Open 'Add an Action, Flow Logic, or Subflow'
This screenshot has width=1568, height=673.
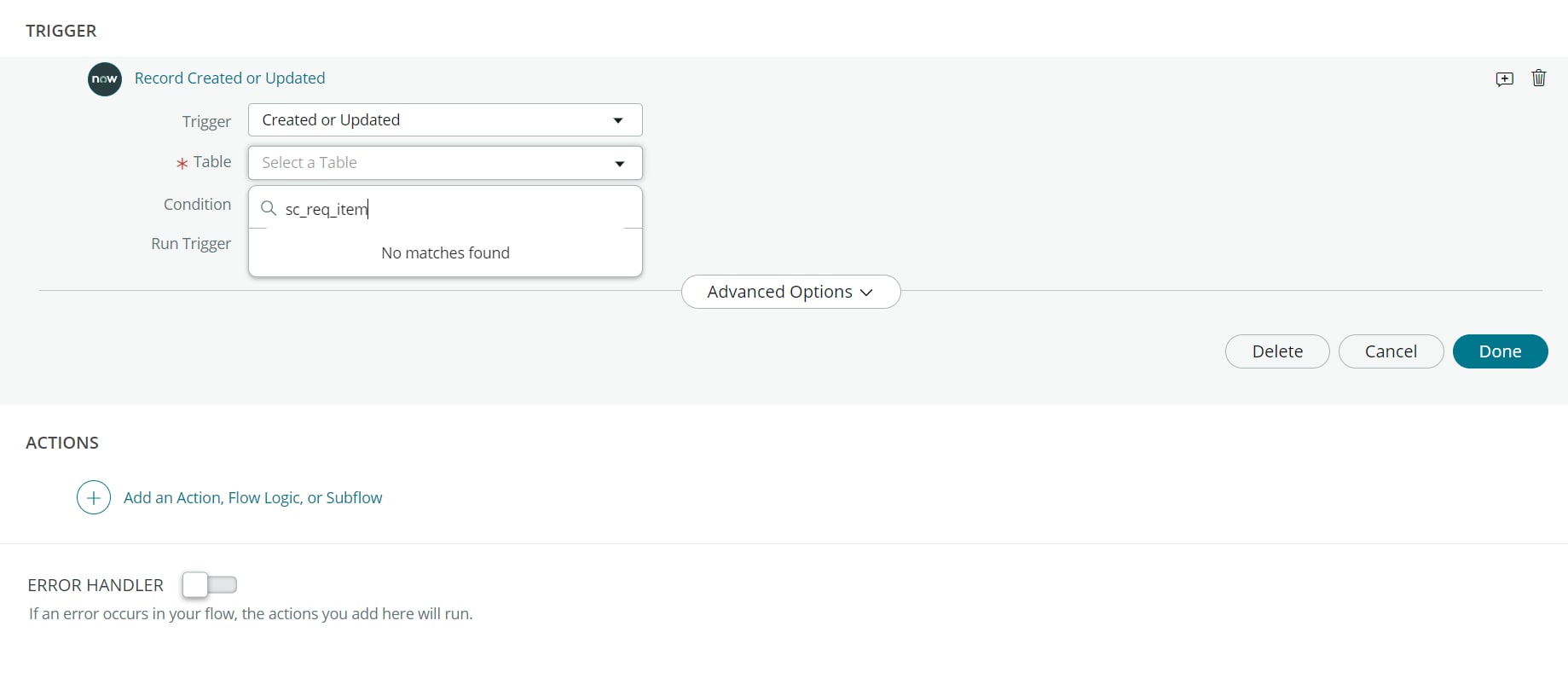(x=253, y=497)
